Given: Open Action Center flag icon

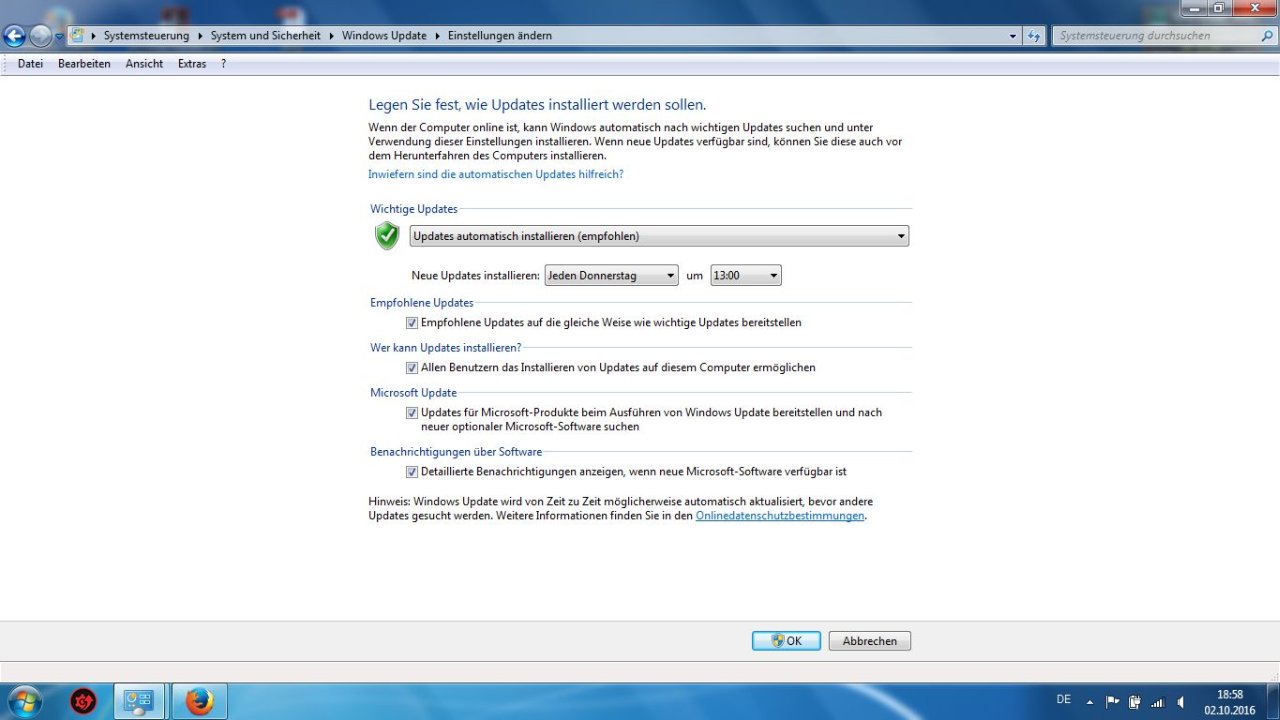Looking at the screenshot, I should pyautogui.click(x=1112, y=702).
